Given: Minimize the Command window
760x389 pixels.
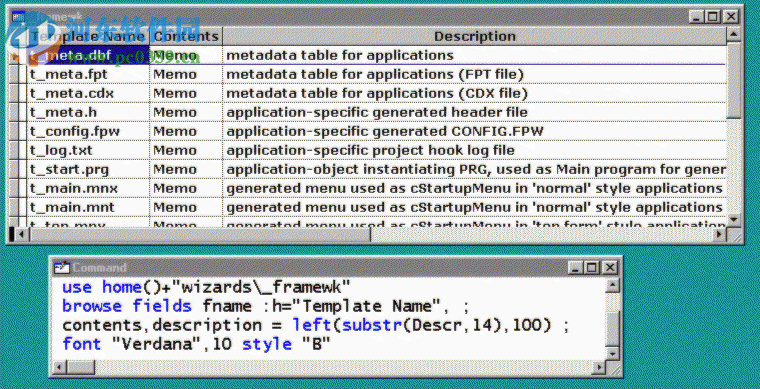Looking at the screenshot, I should pos(575,267).
